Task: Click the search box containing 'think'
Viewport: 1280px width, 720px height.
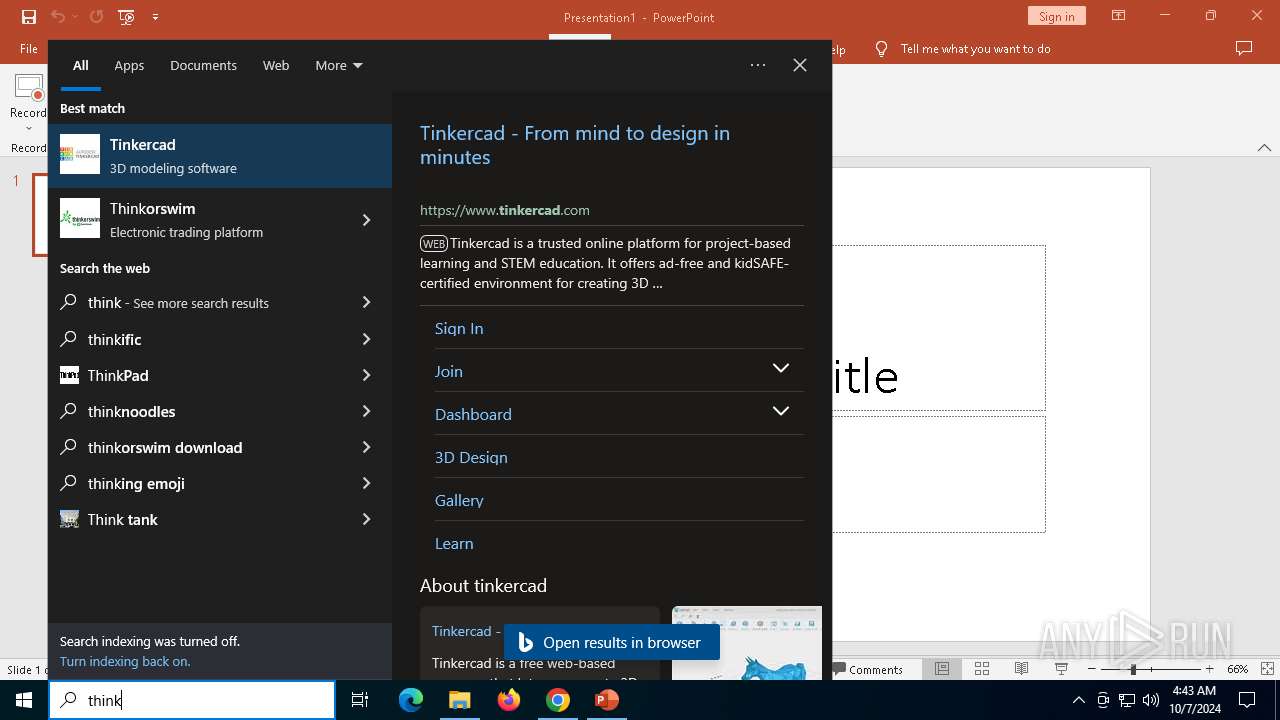Action: (x=192, y=700)
